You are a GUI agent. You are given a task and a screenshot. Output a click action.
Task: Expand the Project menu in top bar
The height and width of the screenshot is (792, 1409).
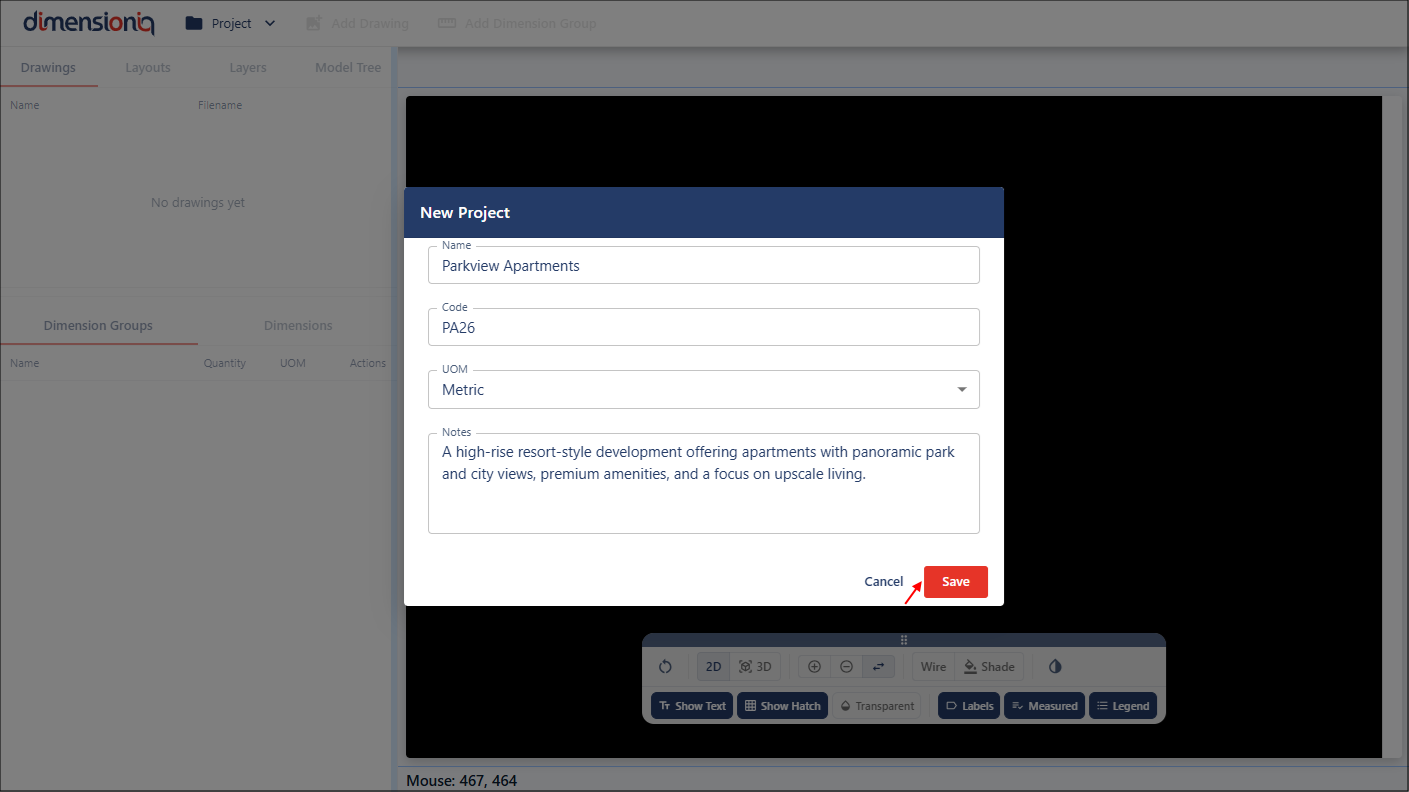click(231, 23)
